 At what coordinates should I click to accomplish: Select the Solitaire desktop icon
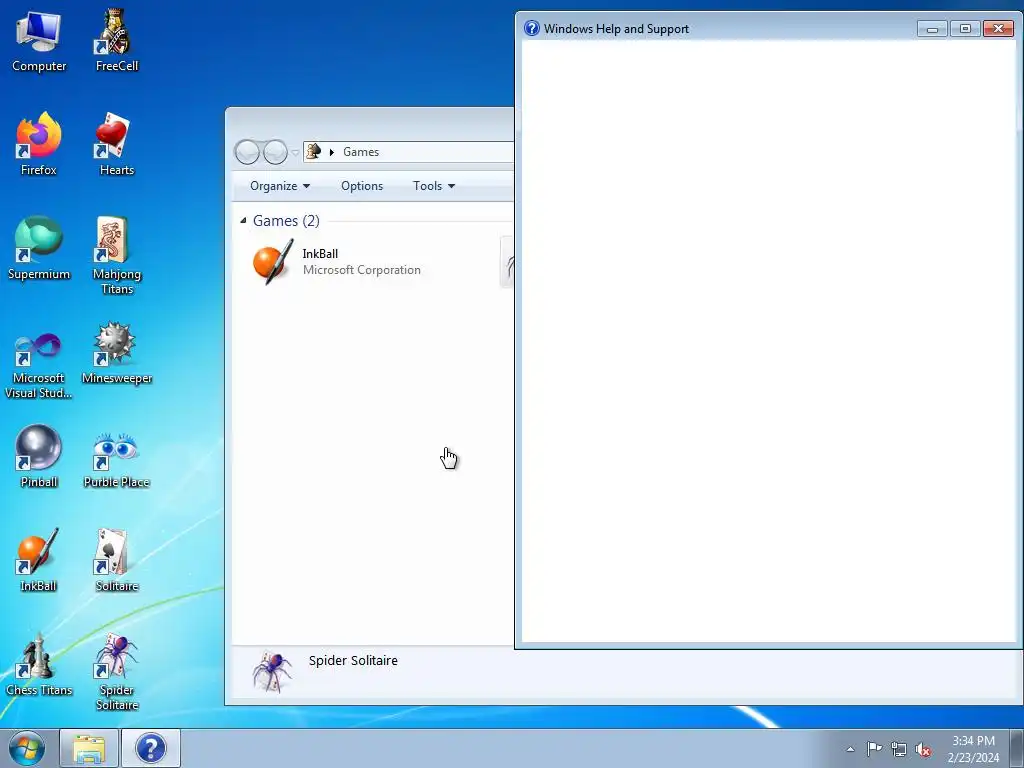click(116, 560)
